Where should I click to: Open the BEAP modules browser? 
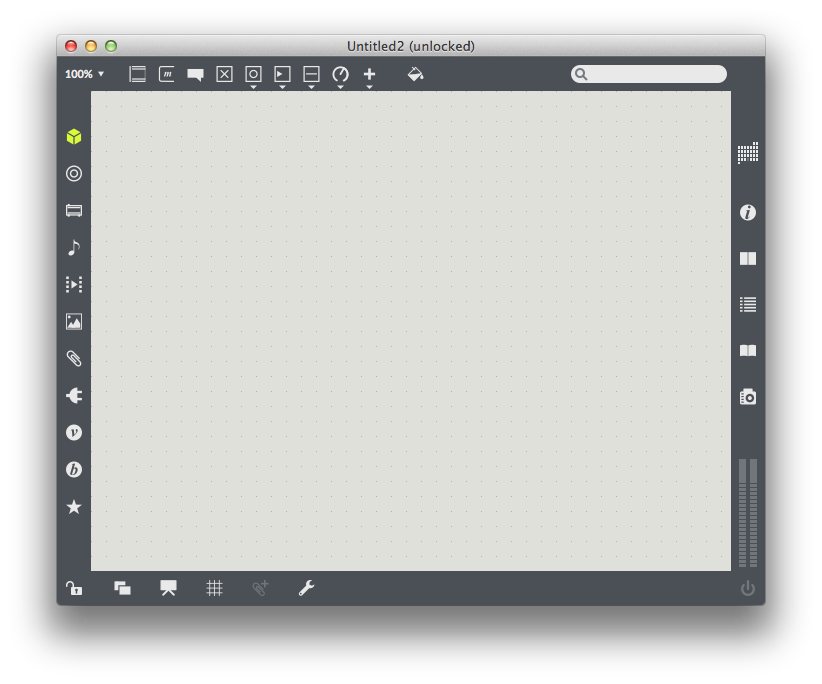(x=74, y=469)
